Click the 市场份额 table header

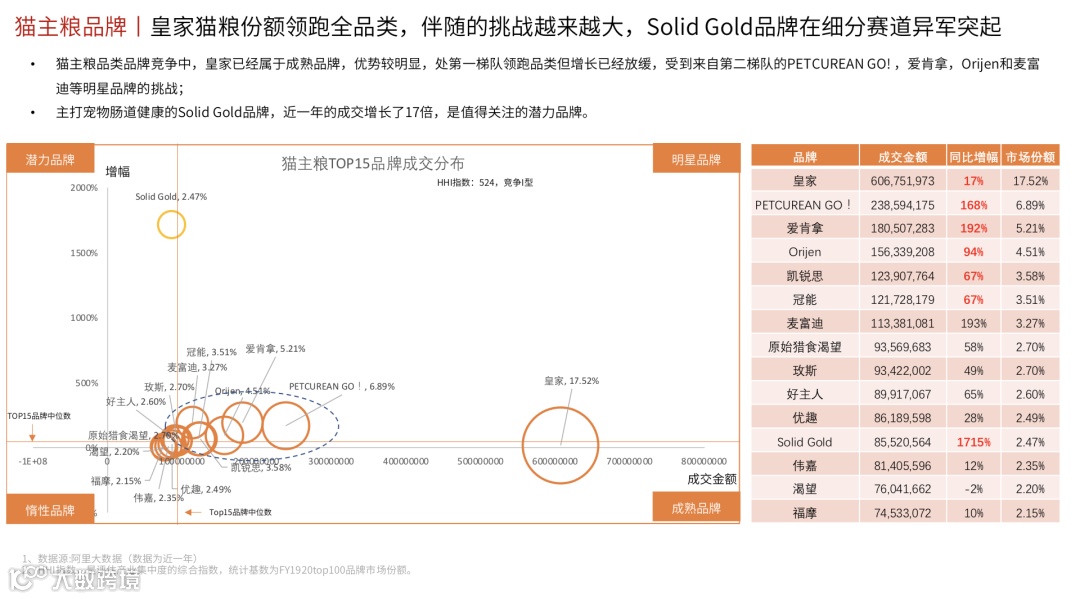1030,156
